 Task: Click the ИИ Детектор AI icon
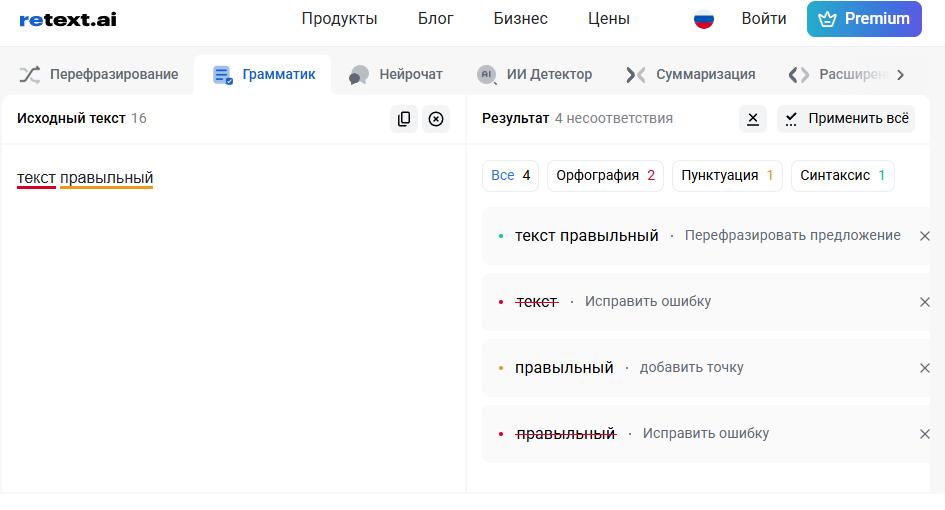486,75
